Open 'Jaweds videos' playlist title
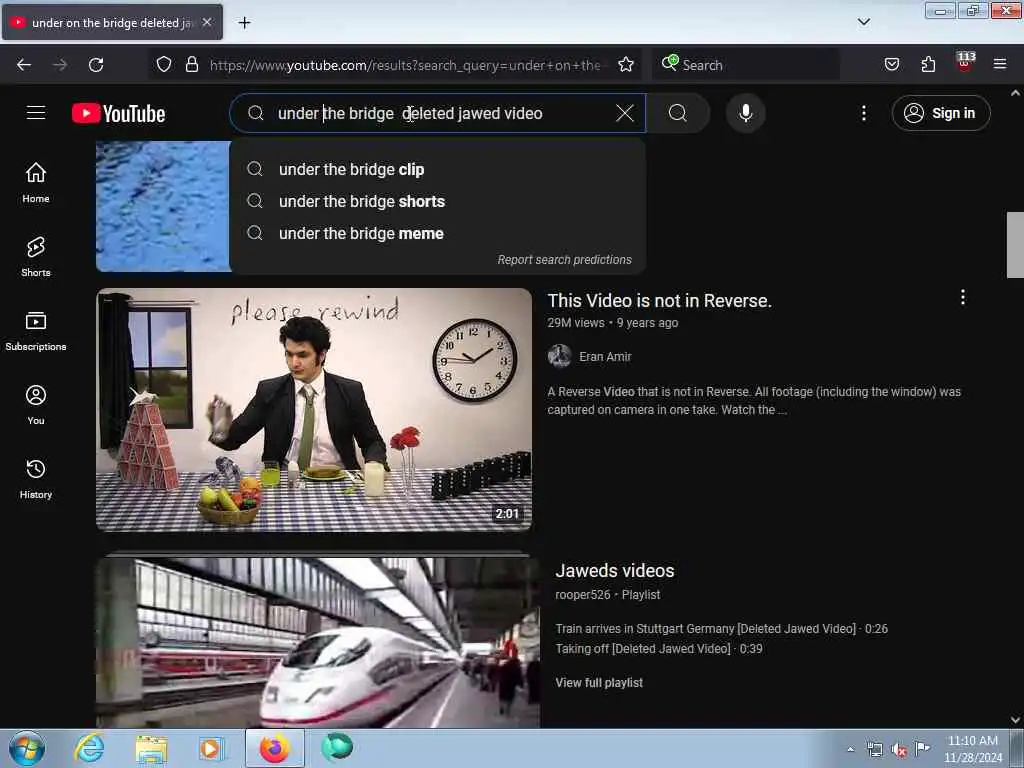 click(x=615, y=571)
